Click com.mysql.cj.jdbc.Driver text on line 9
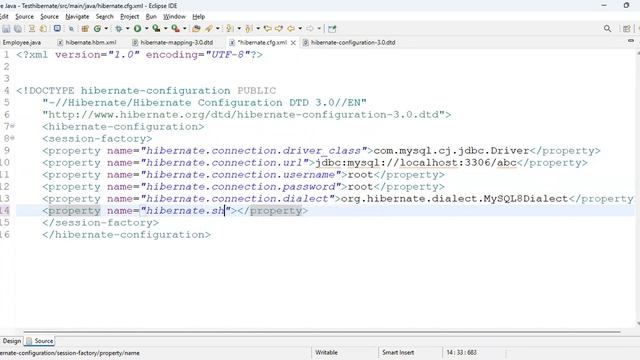This screenshot has width=640, height=360. [x=451, y=151]
